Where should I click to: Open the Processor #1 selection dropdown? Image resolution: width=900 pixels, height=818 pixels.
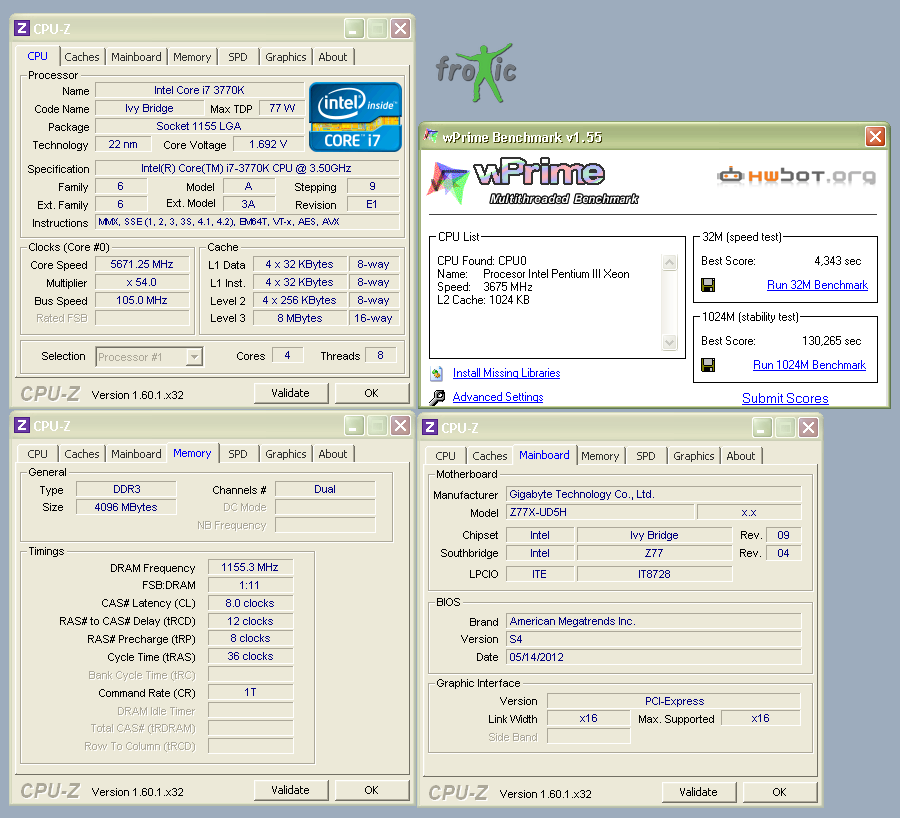[195, 356]
